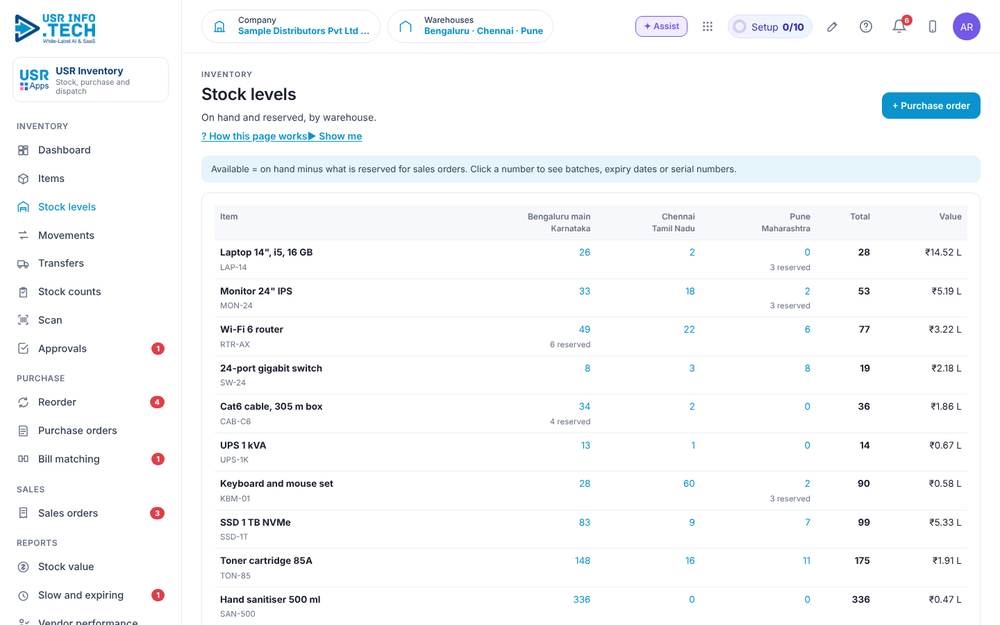Viewport: 1000px width, 625px height.
Task: Click Pune quantity 11 for Toner cartridge
Action: coord(806,561)
